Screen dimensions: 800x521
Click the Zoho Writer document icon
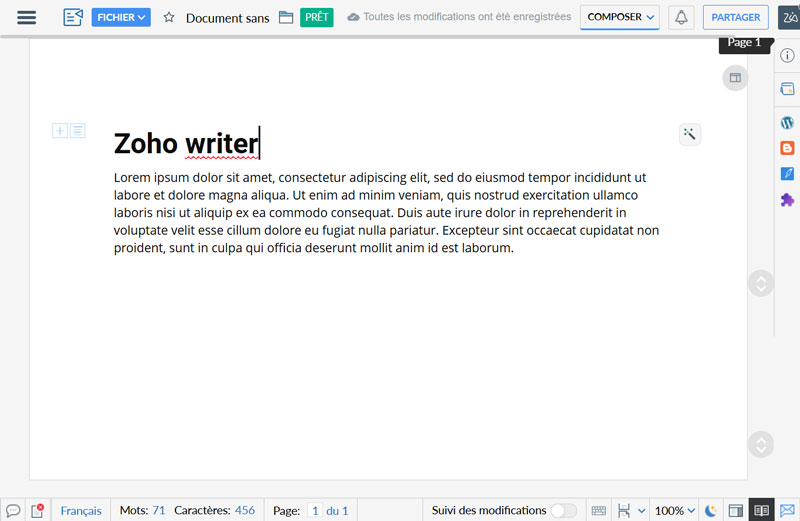[73, 17]
